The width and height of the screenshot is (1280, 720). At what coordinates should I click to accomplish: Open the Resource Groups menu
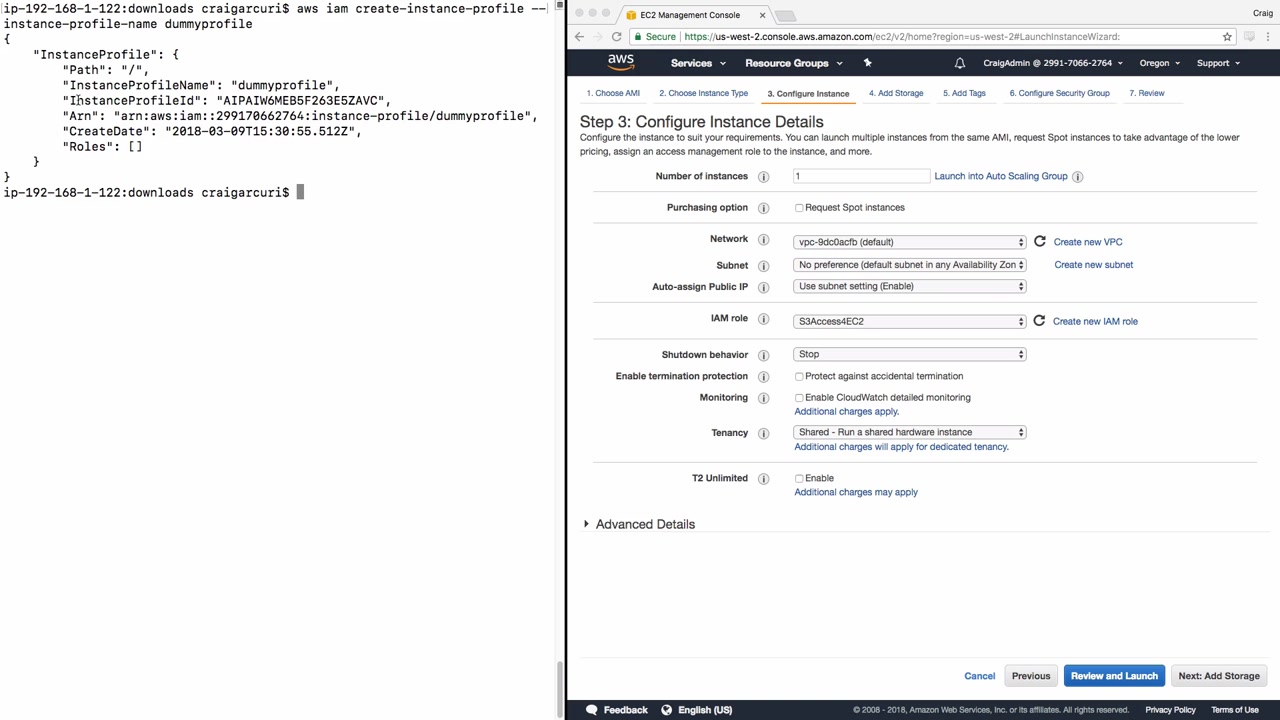pos(794,63)
